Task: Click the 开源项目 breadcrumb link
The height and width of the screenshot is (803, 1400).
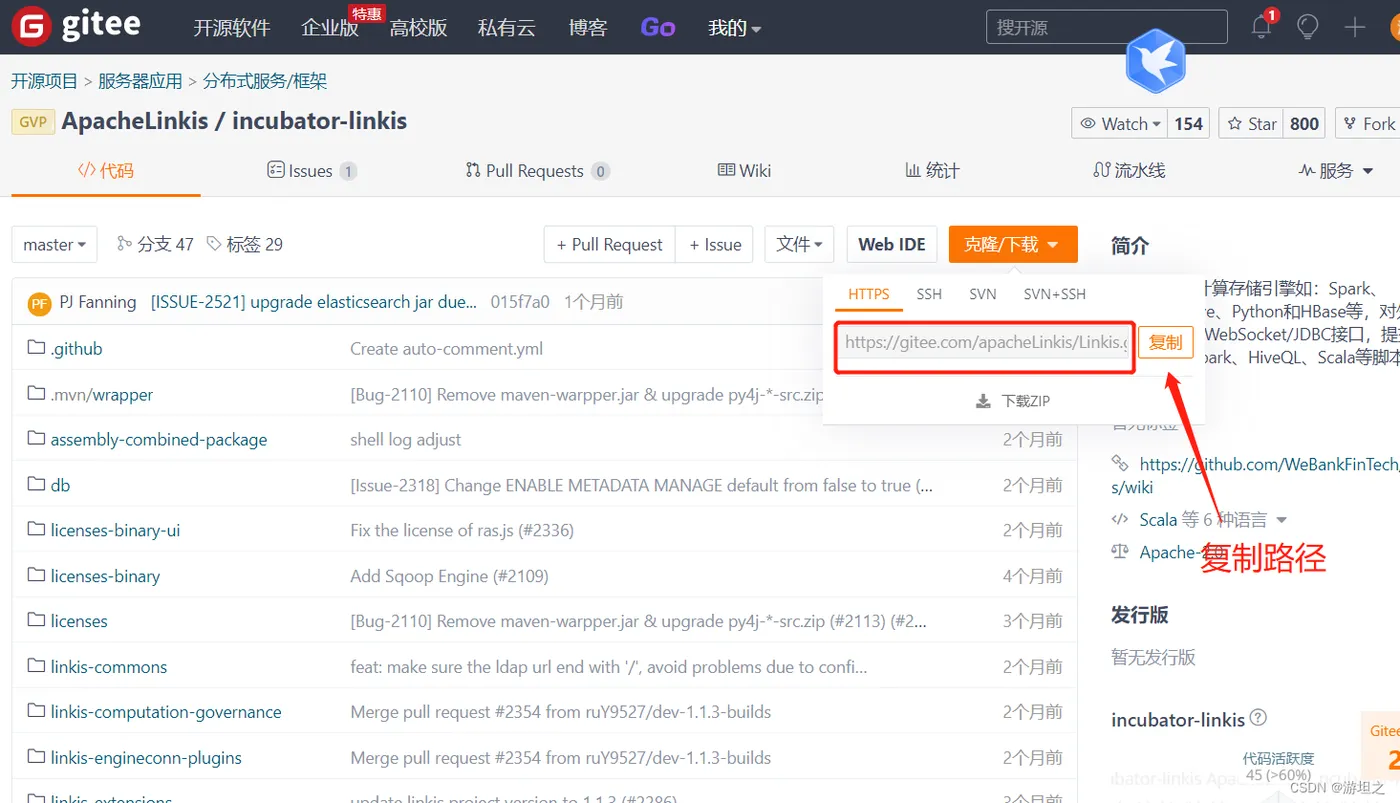Action: pyautogui.click(x=44, y=81)
